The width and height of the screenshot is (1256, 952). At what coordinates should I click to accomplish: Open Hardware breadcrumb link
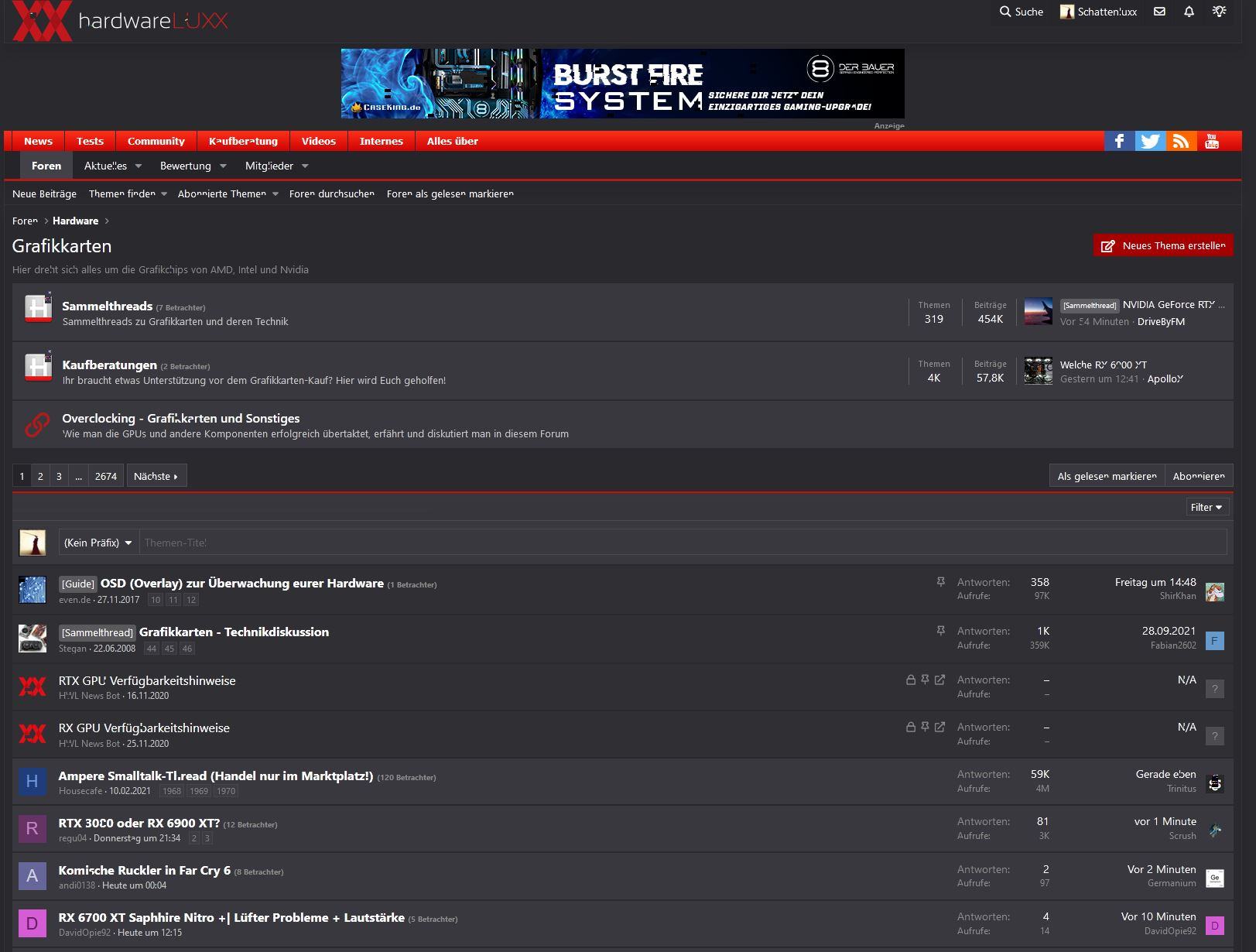point(75,221)
